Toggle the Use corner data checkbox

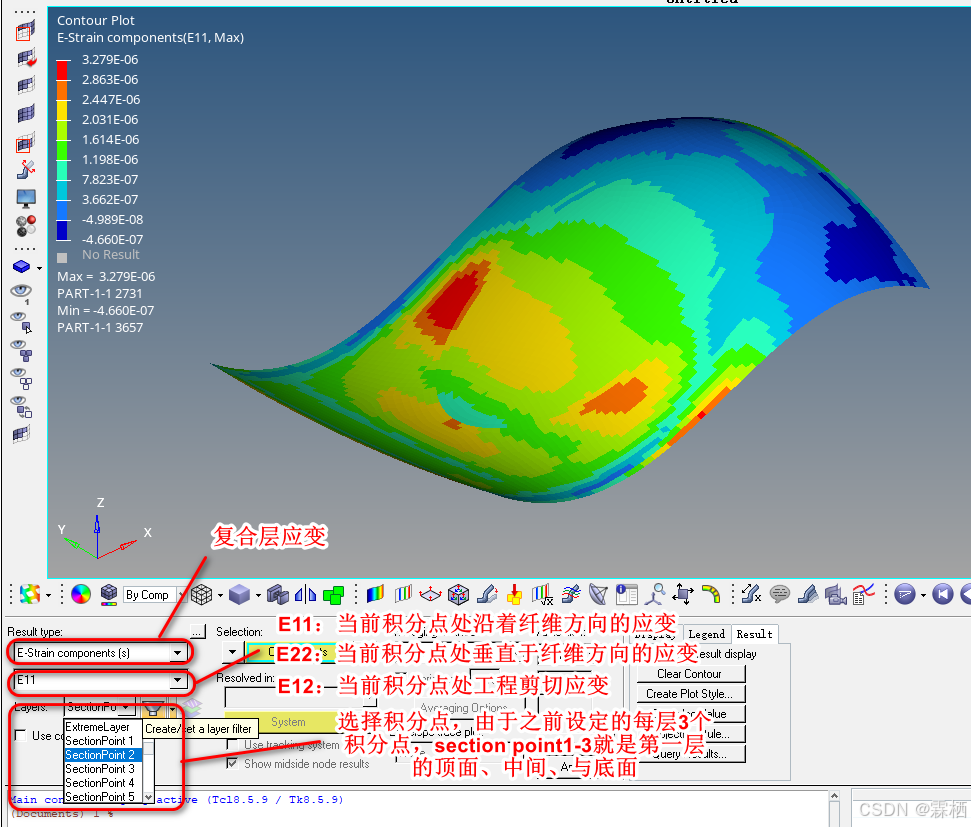coord(20,735)
